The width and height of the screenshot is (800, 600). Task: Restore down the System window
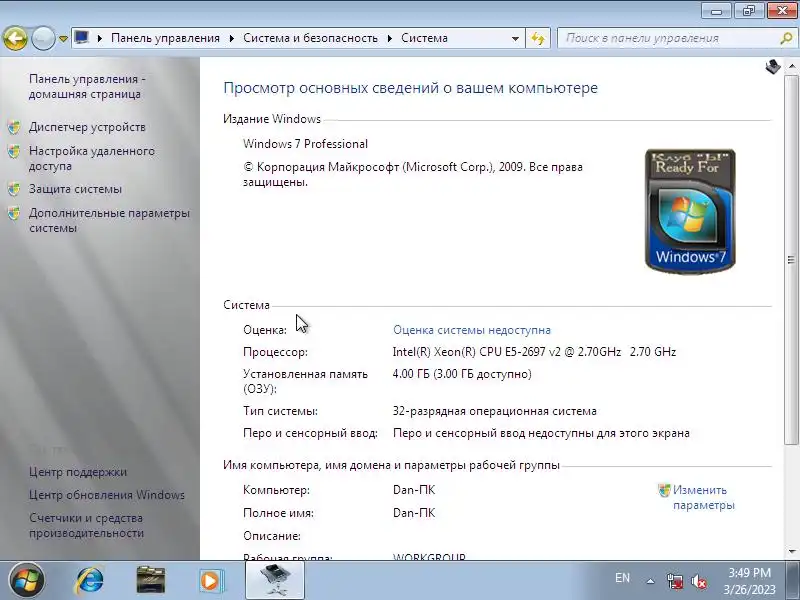click(749, 11)
